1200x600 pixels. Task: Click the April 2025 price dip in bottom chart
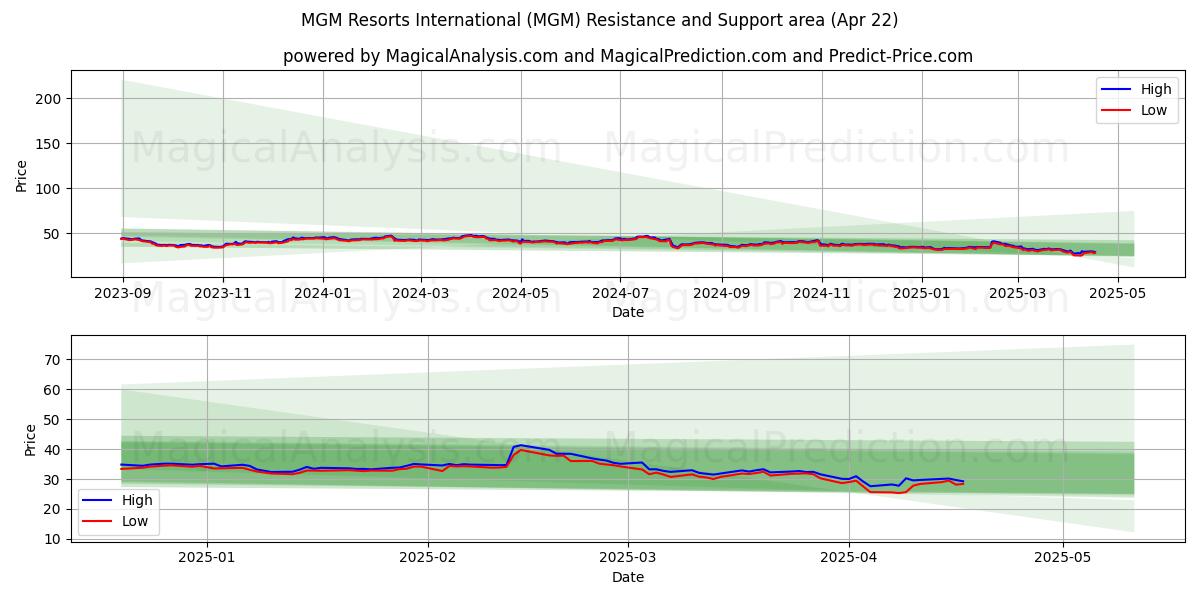click(884, 489)
